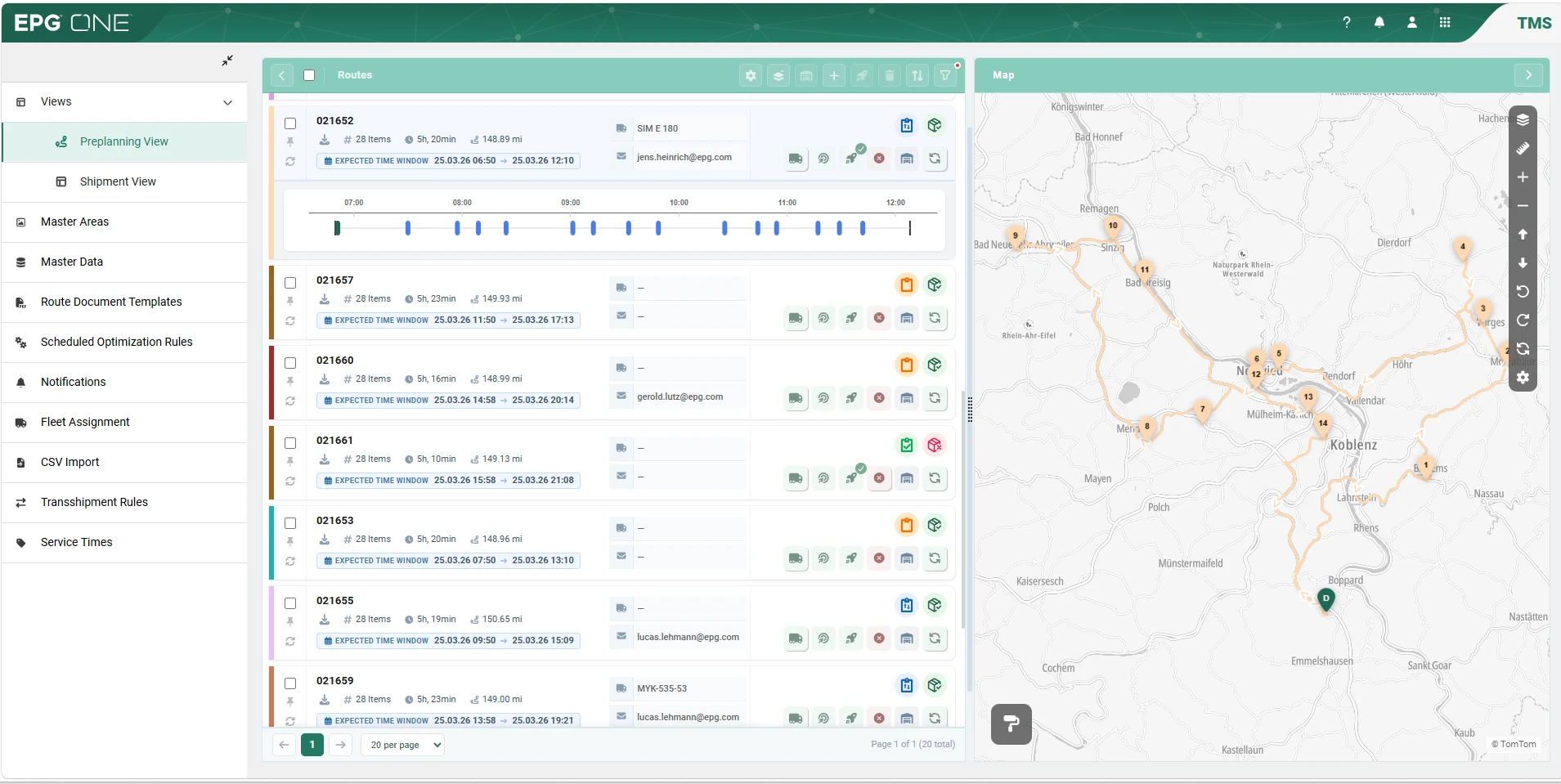This screenshot has height=784, width=1561.
Task: Open the notifications bell in header
Action: click(1379, 23)
